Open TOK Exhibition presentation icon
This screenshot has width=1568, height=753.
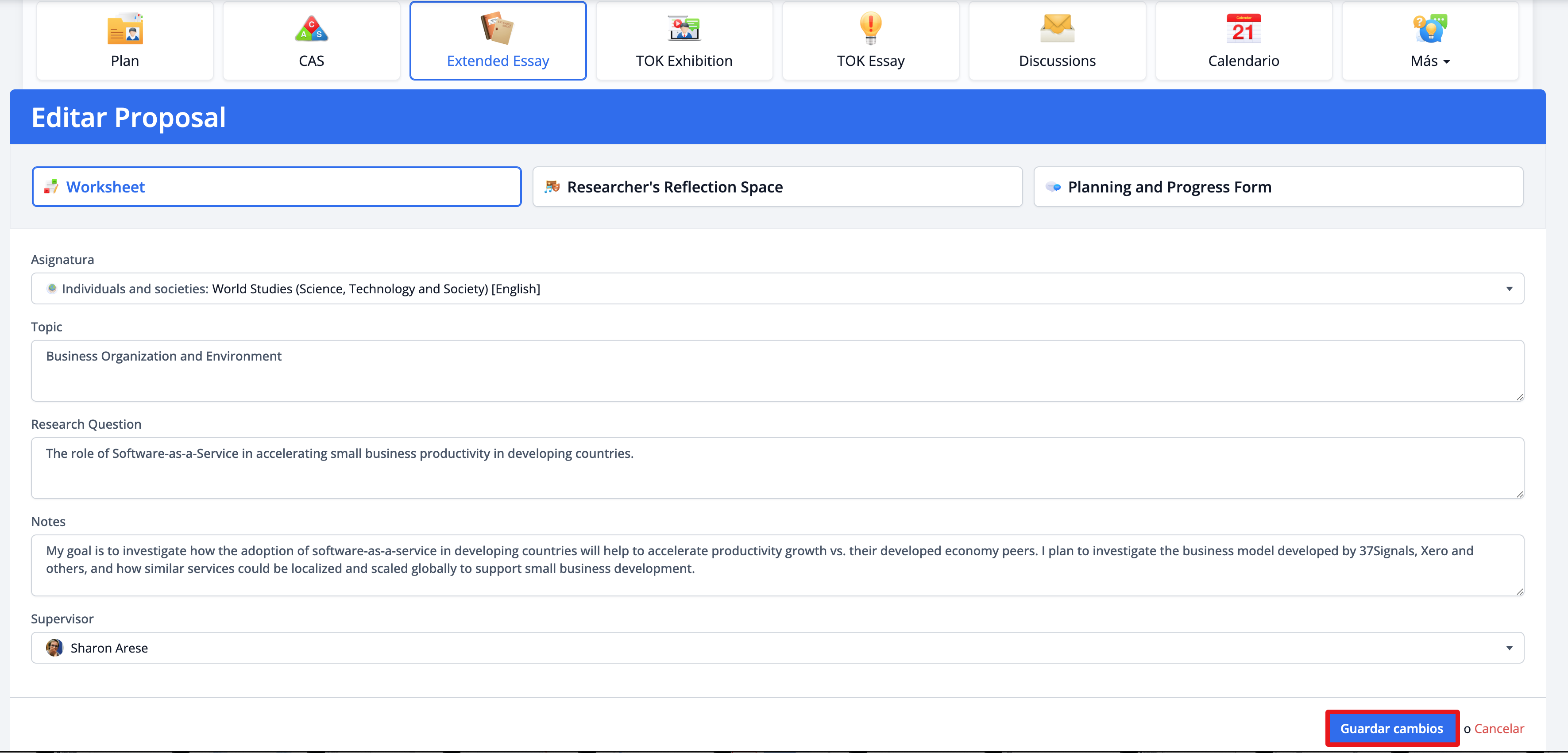684,29
